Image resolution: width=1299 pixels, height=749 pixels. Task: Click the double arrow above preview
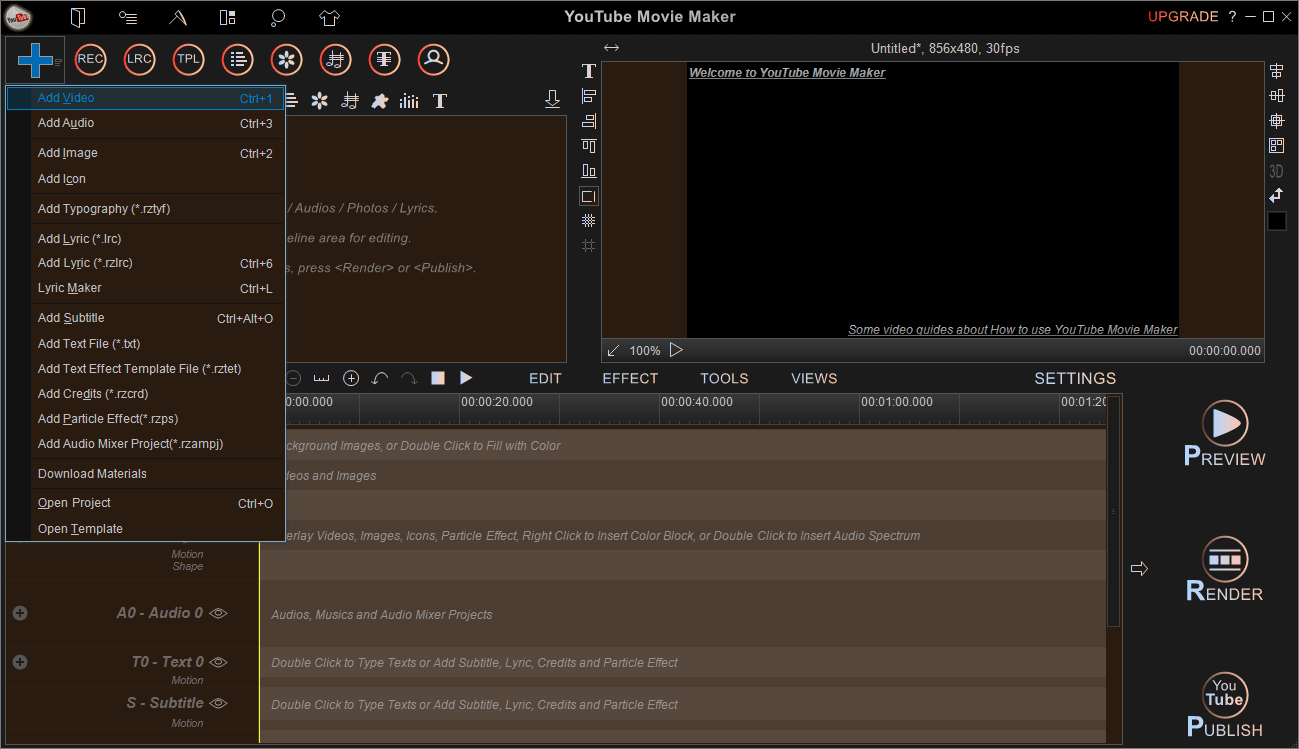[x=612, y=48]
